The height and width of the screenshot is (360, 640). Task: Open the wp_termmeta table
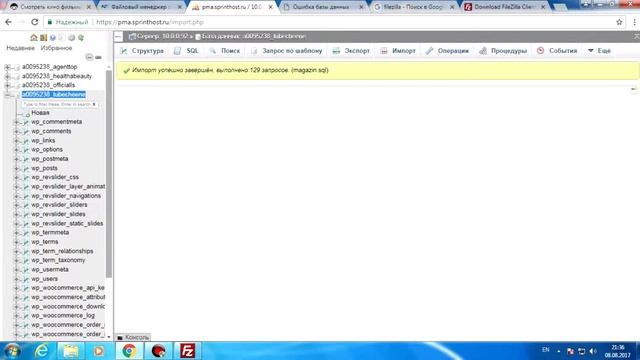(50, 233)
